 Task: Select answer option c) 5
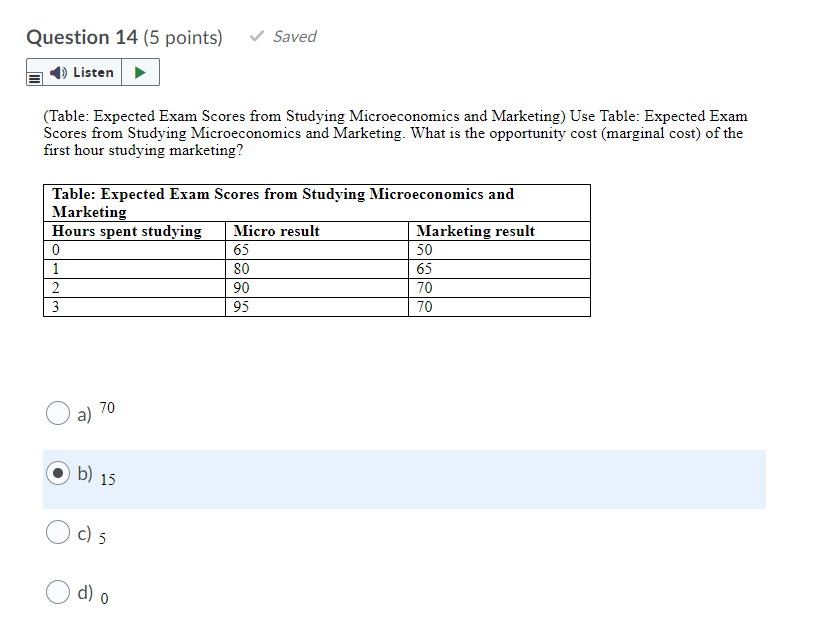click(x=58, y=532)
